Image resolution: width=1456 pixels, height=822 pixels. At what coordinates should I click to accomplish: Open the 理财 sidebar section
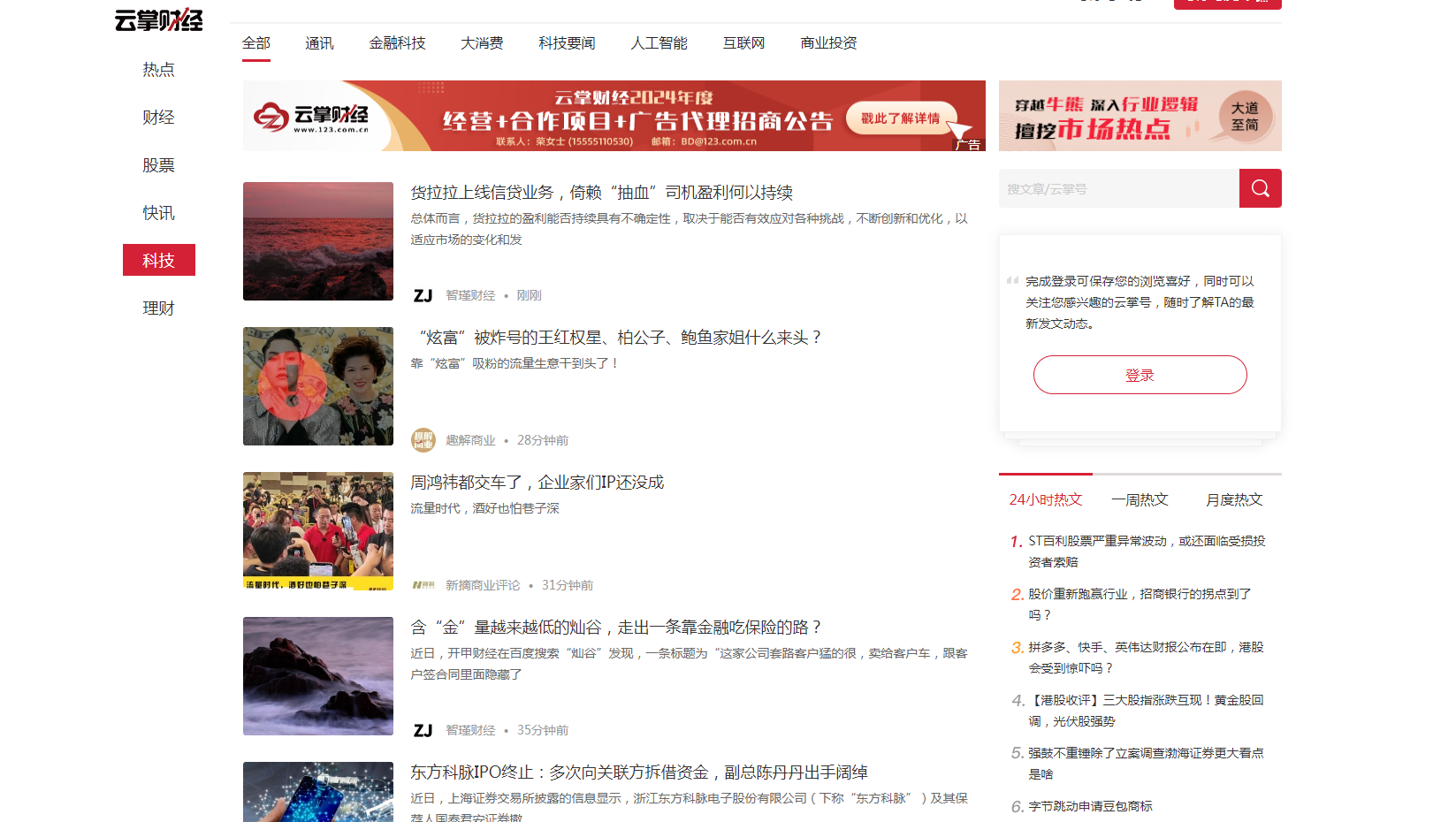point(159,308)
